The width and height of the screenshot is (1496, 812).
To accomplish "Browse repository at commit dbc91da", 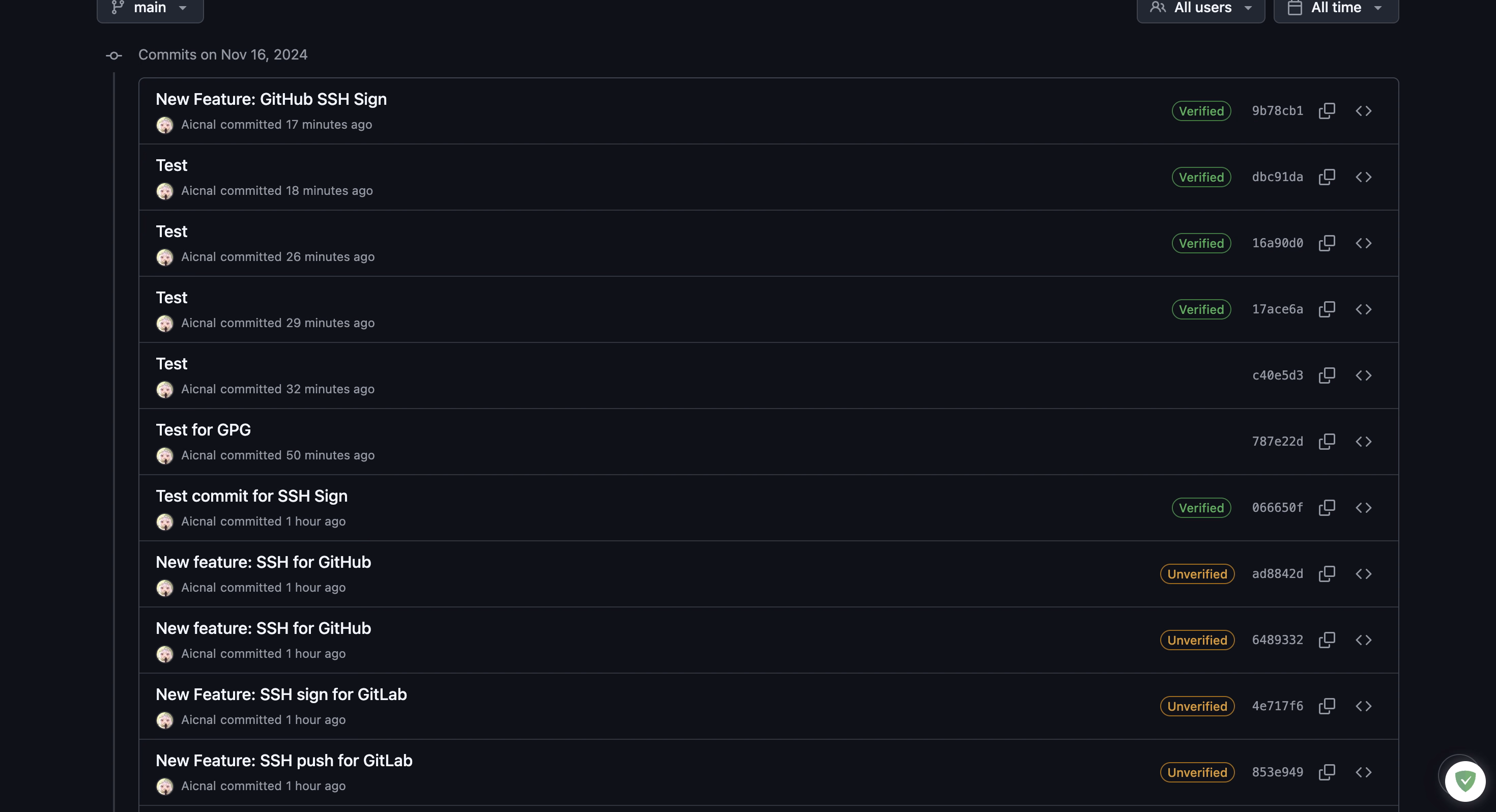I will click(1364, 177).
